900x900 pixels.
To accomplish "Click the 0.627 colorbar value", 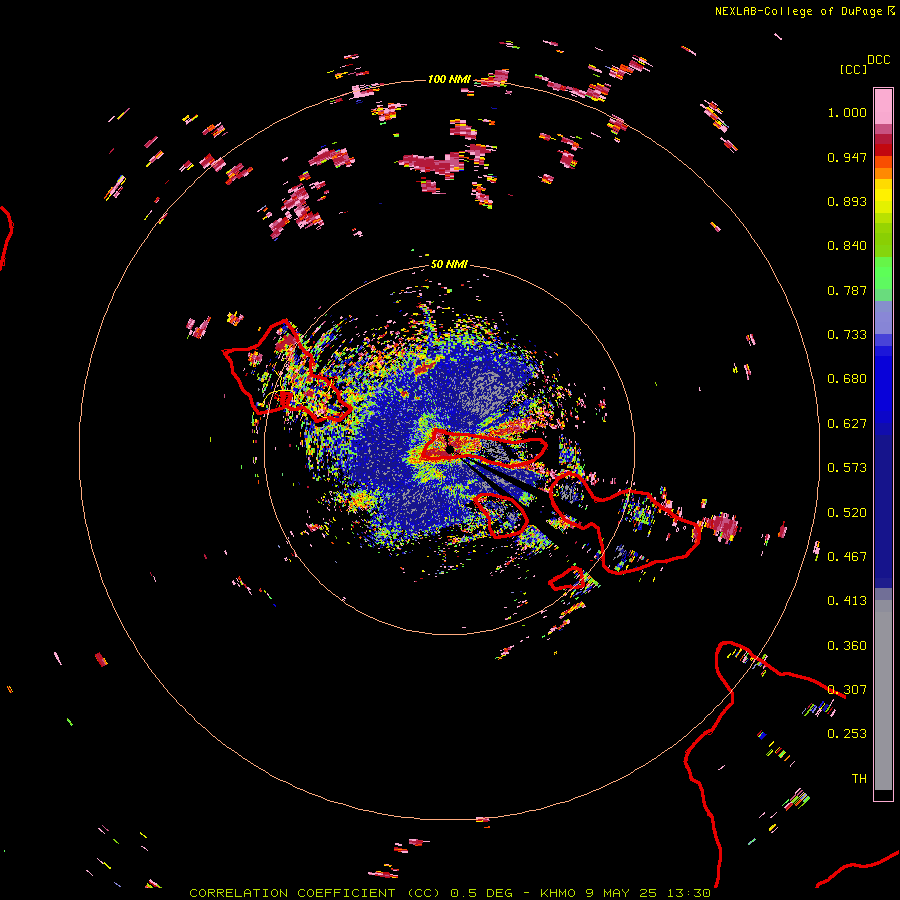I will tap(847, 424).
